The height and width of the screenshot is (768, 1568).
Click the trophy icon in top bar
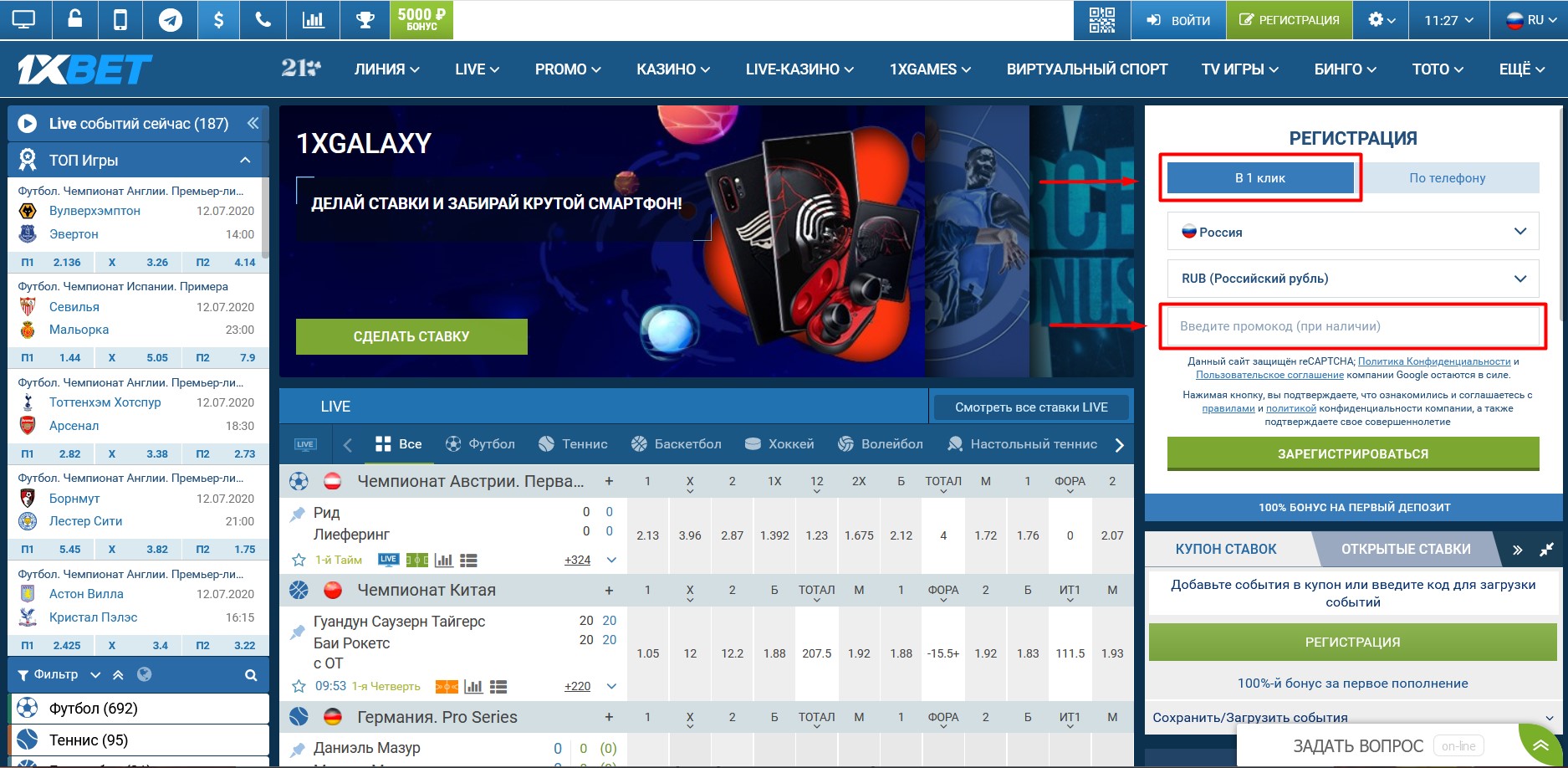[365, 19]
